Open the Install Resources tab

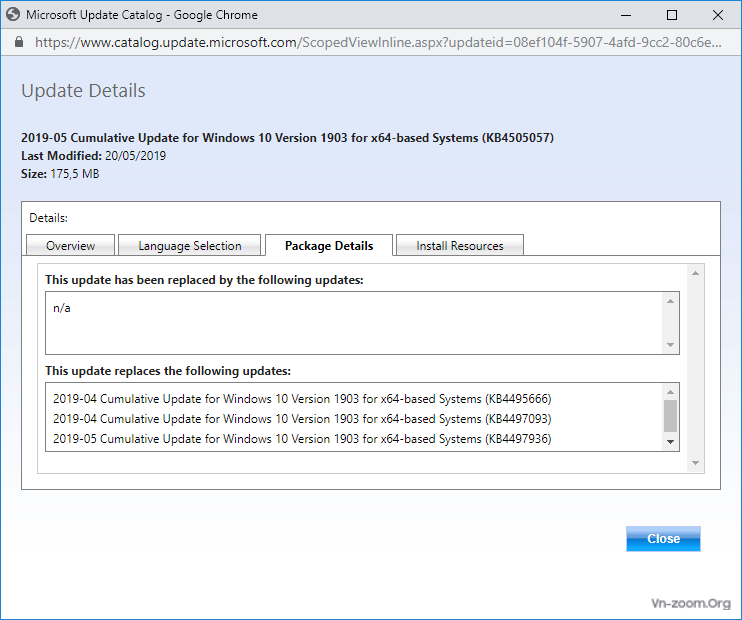click(459, 246)
